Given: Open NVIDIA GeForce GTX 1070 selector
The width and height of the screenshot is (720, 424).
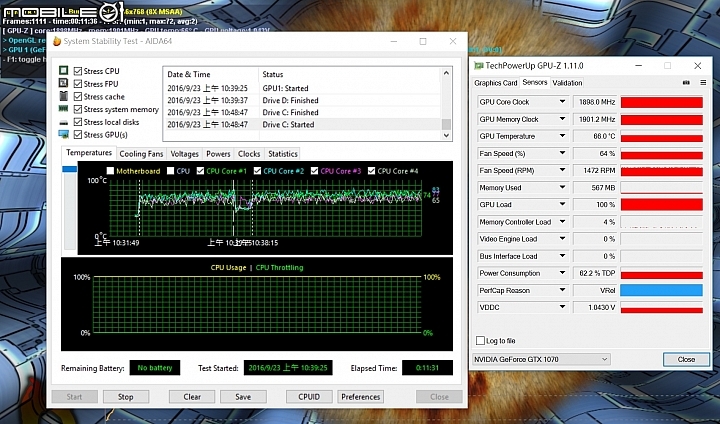Looking at the screenshot, I should tap(541, 359).
